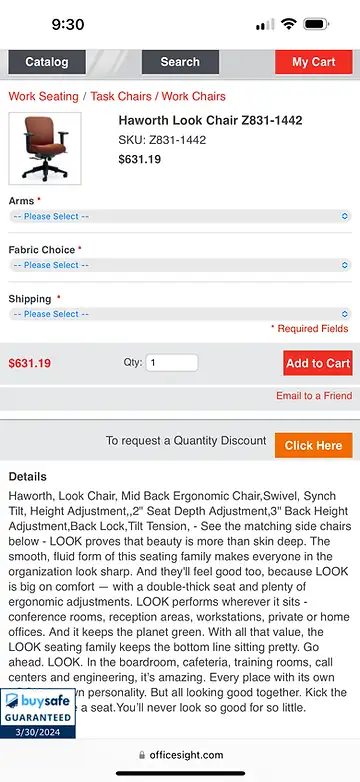Open the Task Chairs breadcrumb link
This screenshot has width=360, height=782.
point(121,96)
